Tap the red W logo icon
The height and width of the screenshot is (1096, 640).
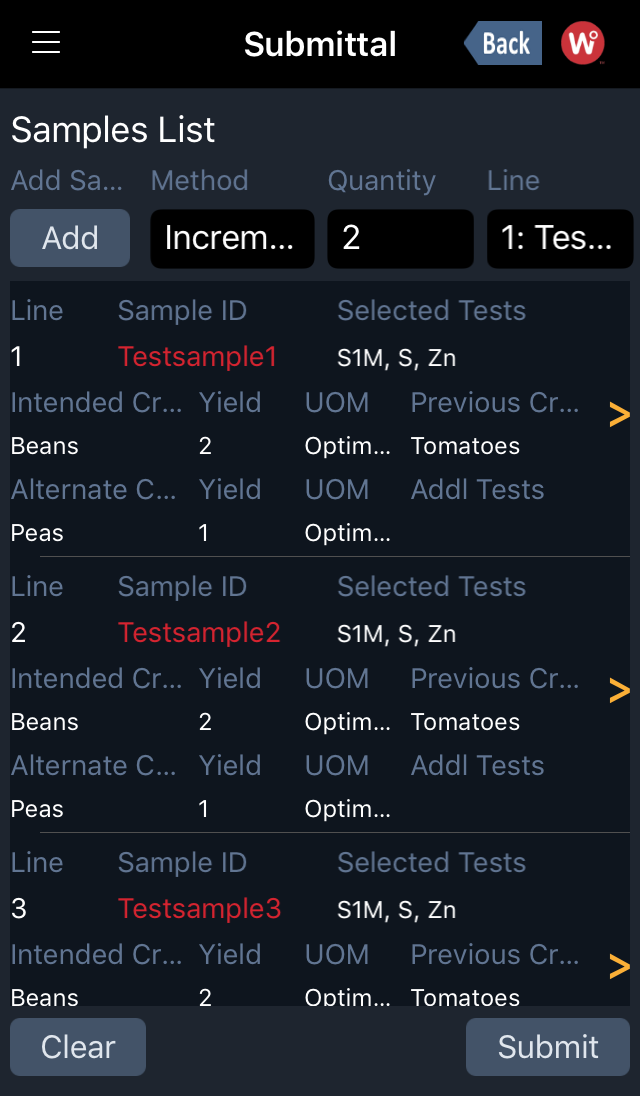(x=582, y=44)
